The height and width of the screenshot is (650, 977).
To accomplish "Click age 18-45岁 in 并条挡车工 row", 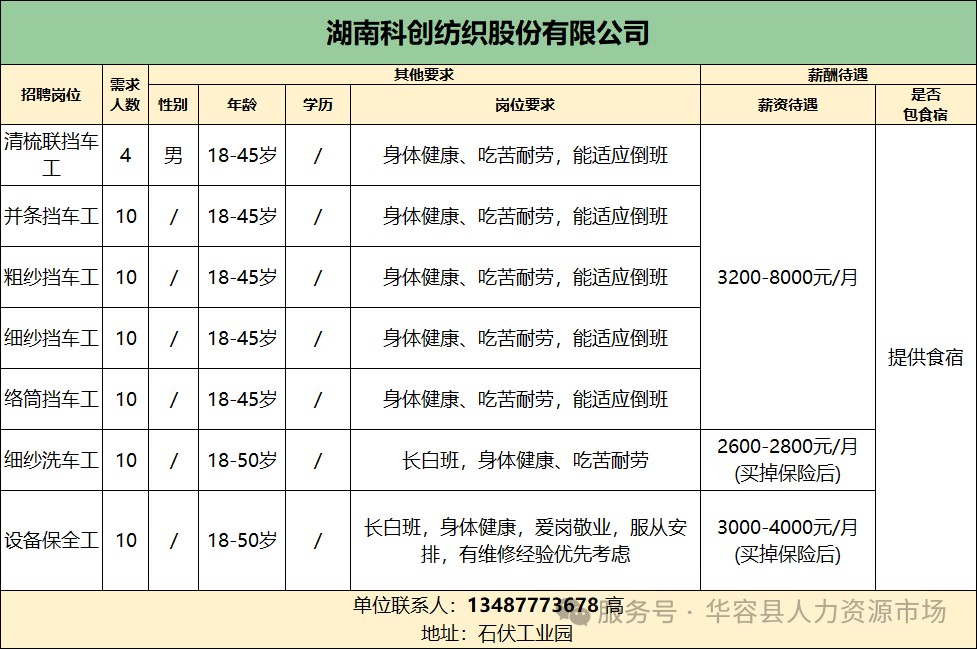I will coord(242,216).
